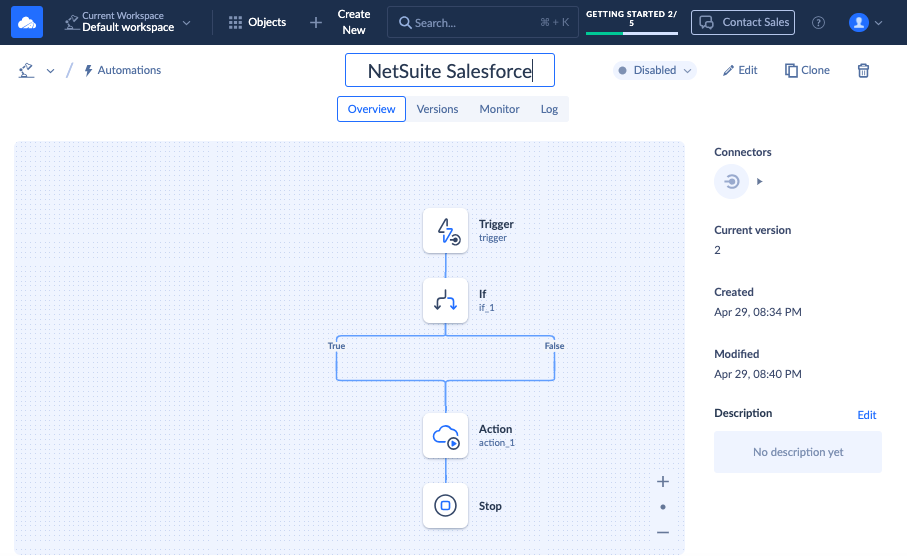Select the Trigger block icon
Viewport: 907px width, 556px height.
click(445, 231)
